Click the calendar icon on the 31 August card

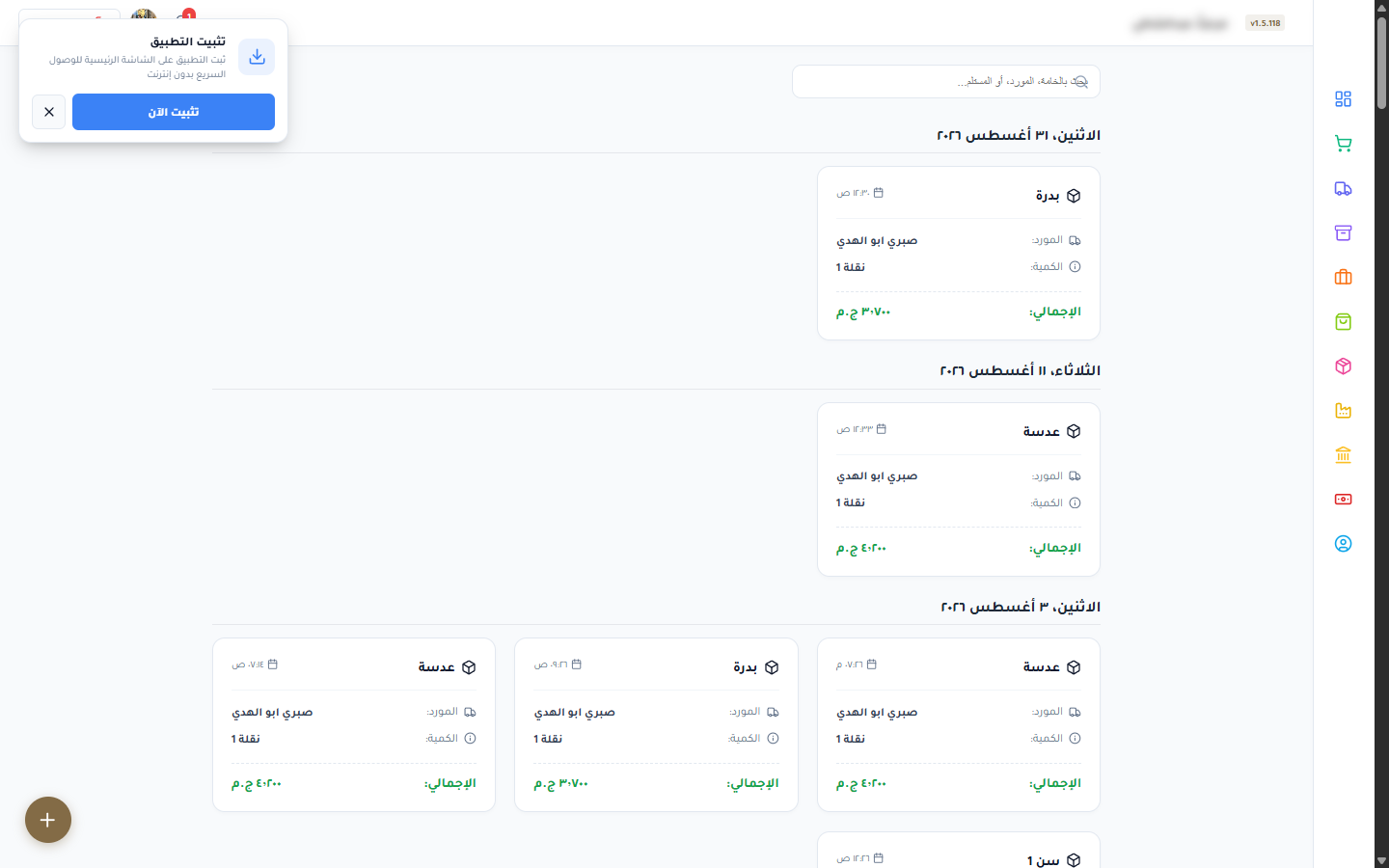pyautogui.click(x=879, y=193)
